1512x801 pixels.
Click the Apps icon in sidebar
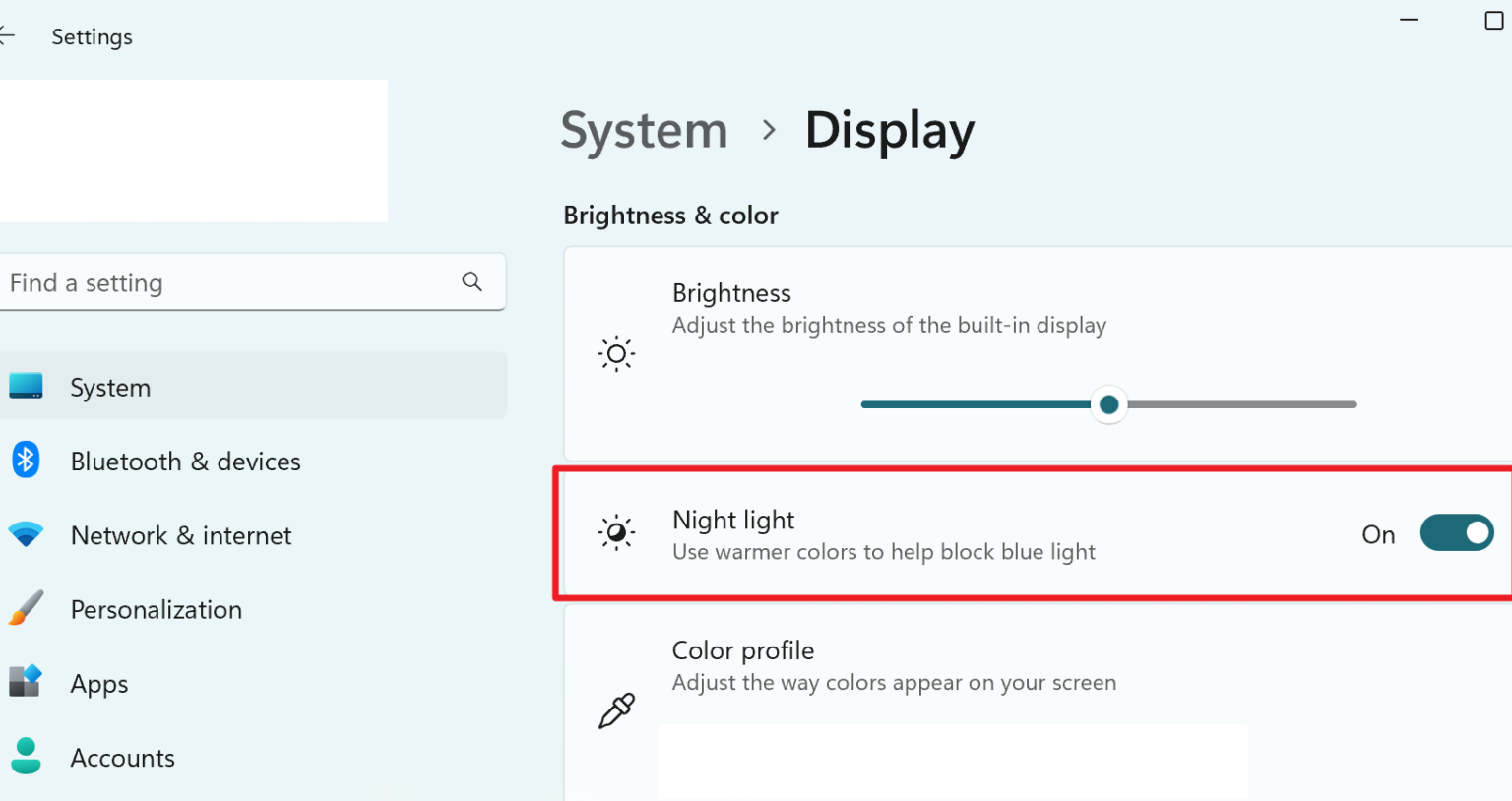tap(26, 681)
